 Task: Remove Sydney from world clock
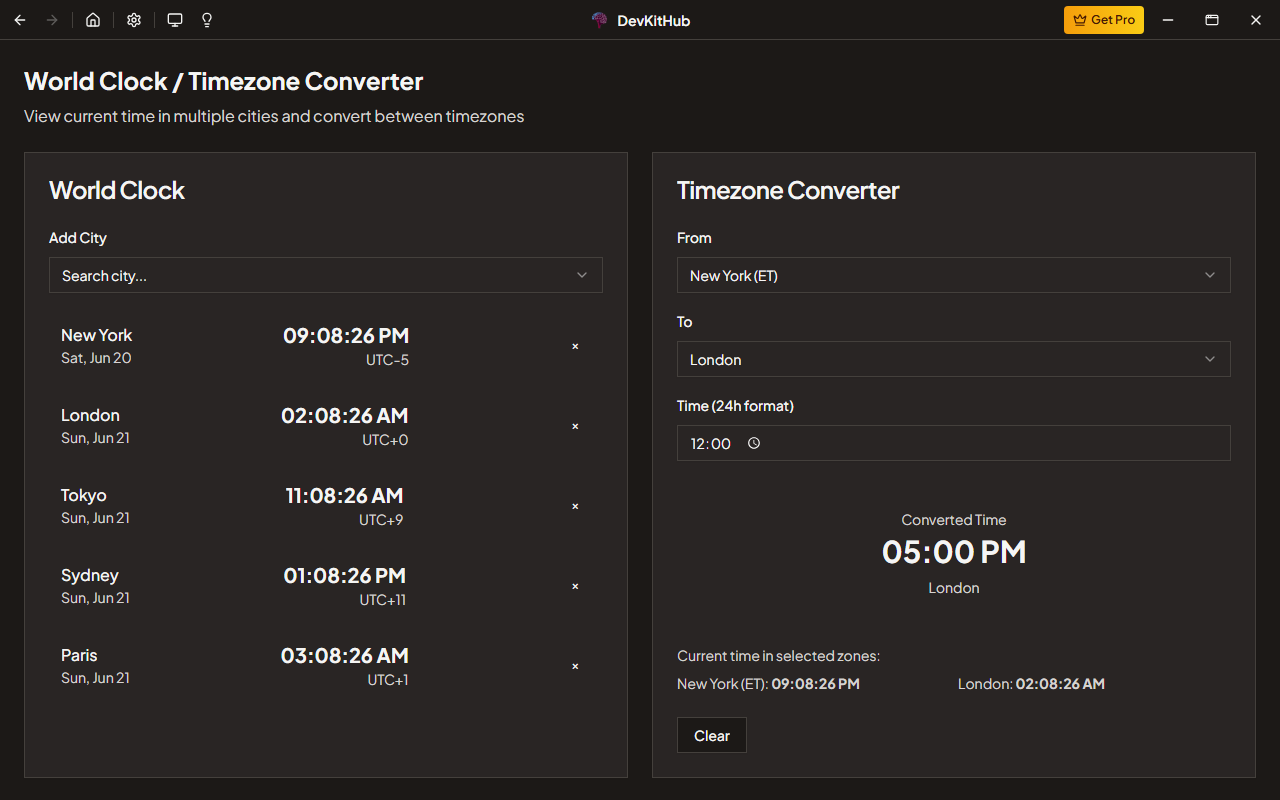click(575, 586)
